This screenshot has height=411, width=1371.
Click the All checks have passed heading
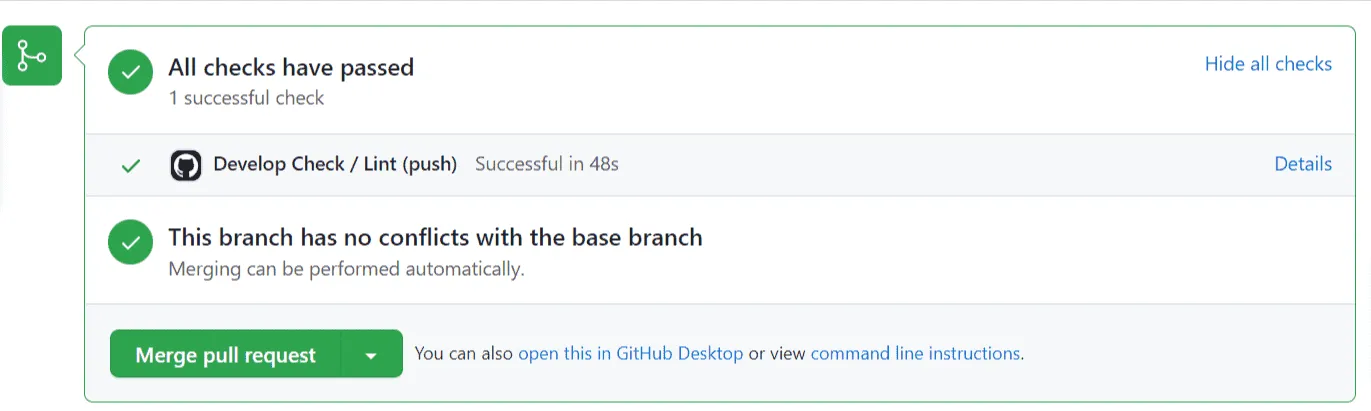[x=291, y=68]
